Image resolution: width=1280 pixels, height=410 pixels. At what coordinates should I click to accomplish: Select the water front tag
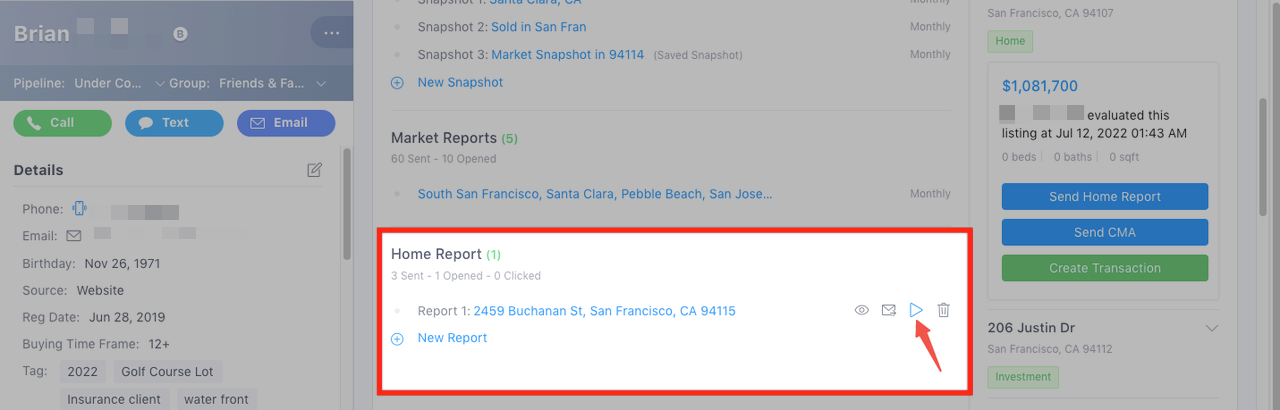[x=216, y=399]
